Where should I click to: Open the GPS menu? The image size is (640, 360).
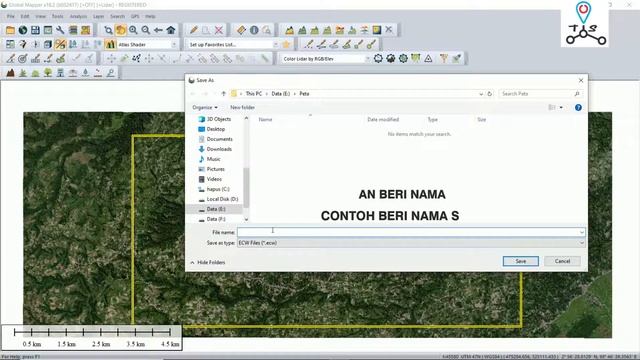(x=135, y=16)
